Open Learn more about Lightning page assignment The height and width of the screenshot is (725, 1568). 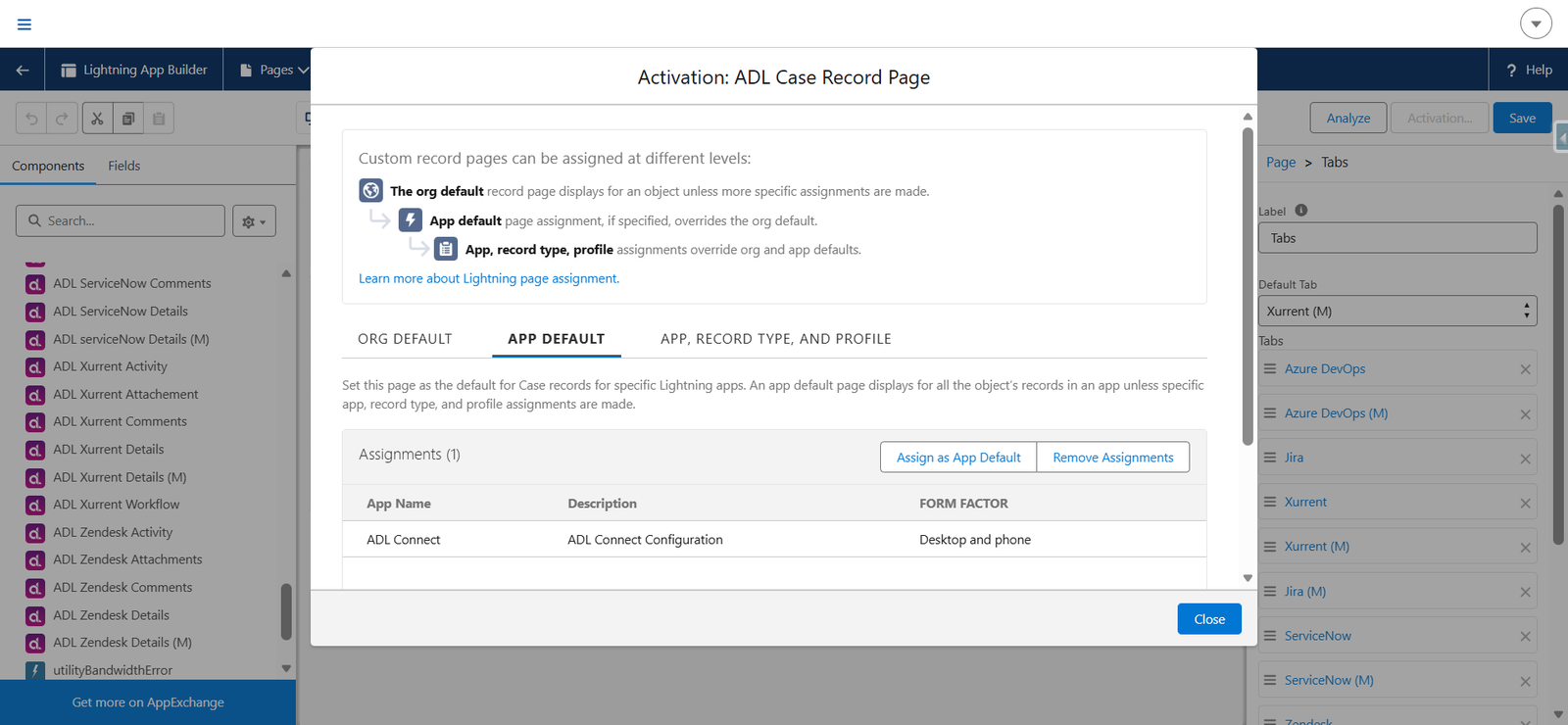pyautogui.click(x=489, y=278)
